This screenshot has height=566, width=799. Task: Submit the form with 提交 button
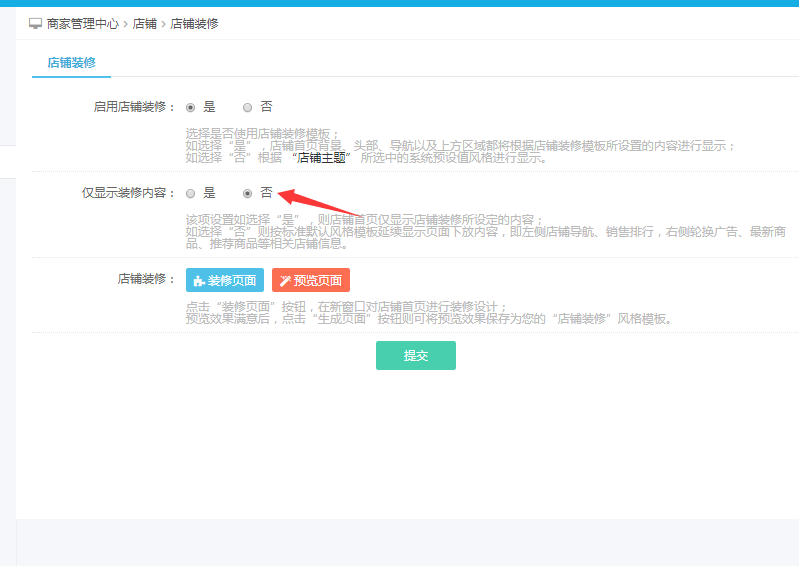415,356
